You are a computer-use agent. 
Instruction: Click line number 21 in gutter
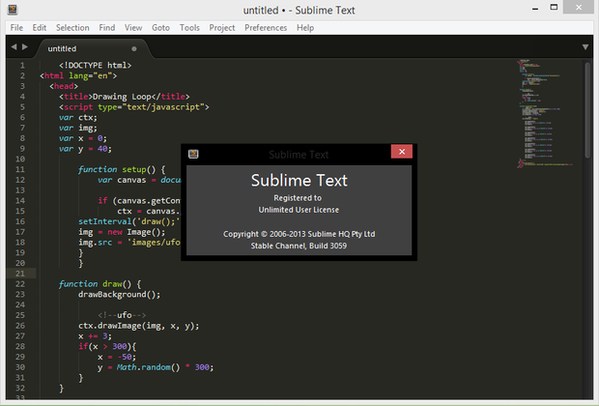click(20, 273)
